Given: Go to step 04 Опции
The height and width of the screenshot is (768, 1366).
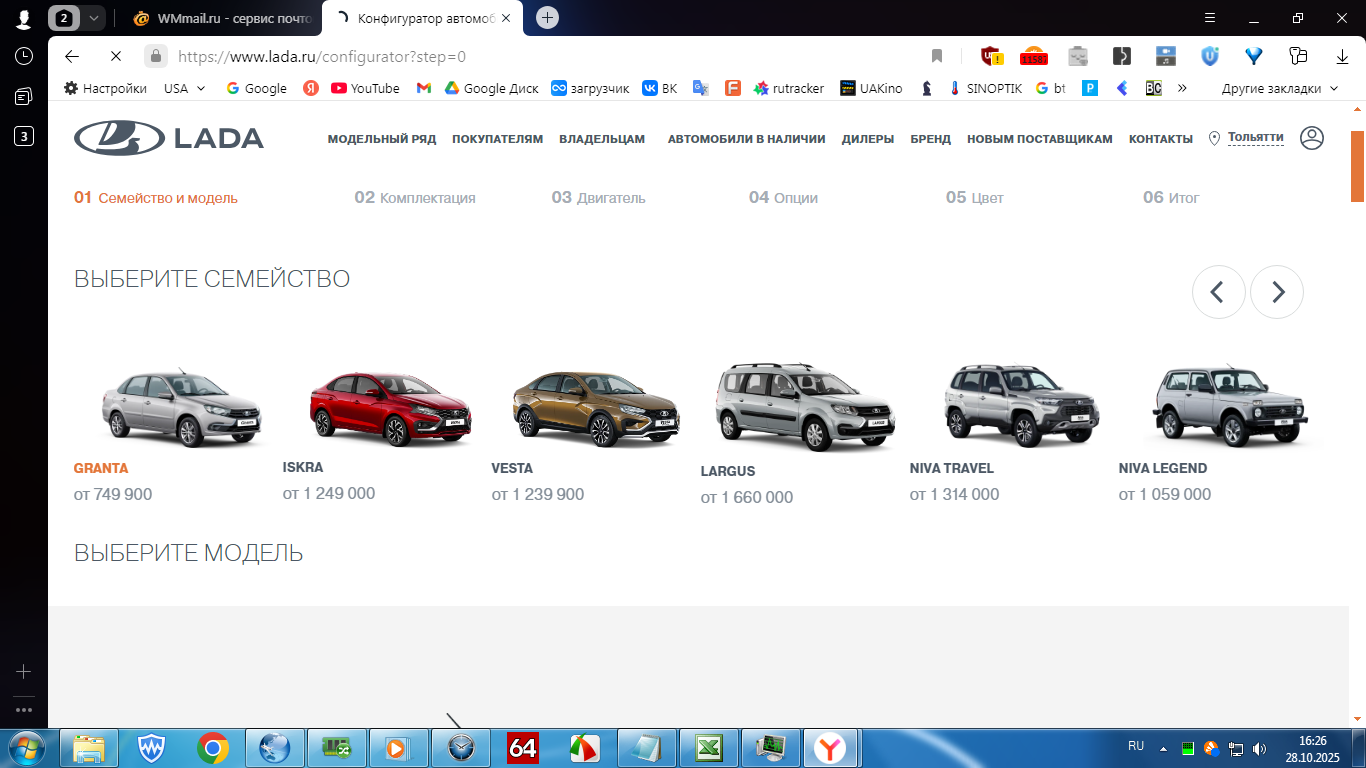Looking at the screenshot, I should [783, 198].
